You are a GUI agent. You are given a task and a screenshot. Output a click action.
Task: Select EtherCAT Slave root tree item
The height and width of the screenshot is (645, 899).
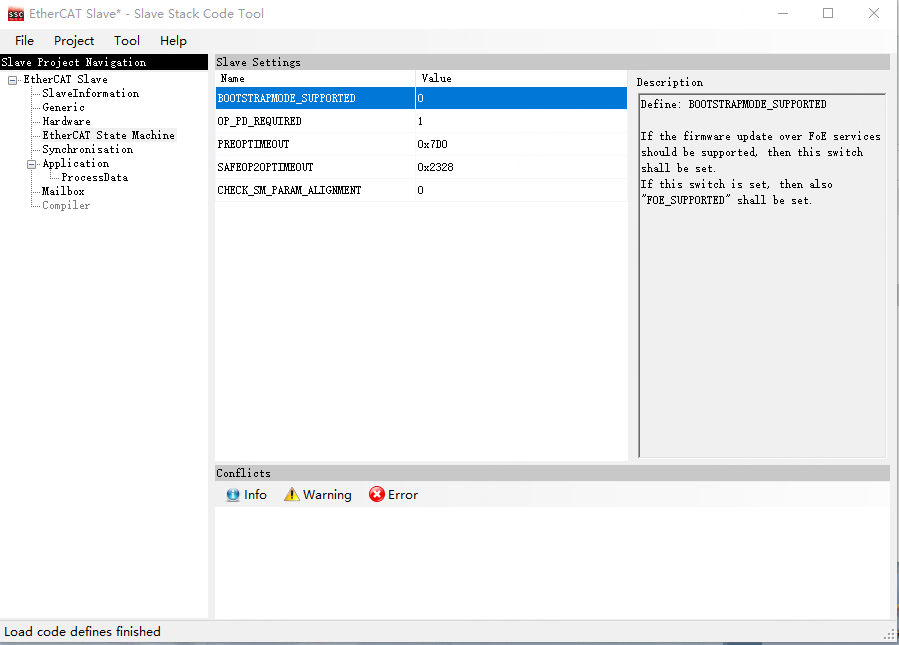coord(65,79)
